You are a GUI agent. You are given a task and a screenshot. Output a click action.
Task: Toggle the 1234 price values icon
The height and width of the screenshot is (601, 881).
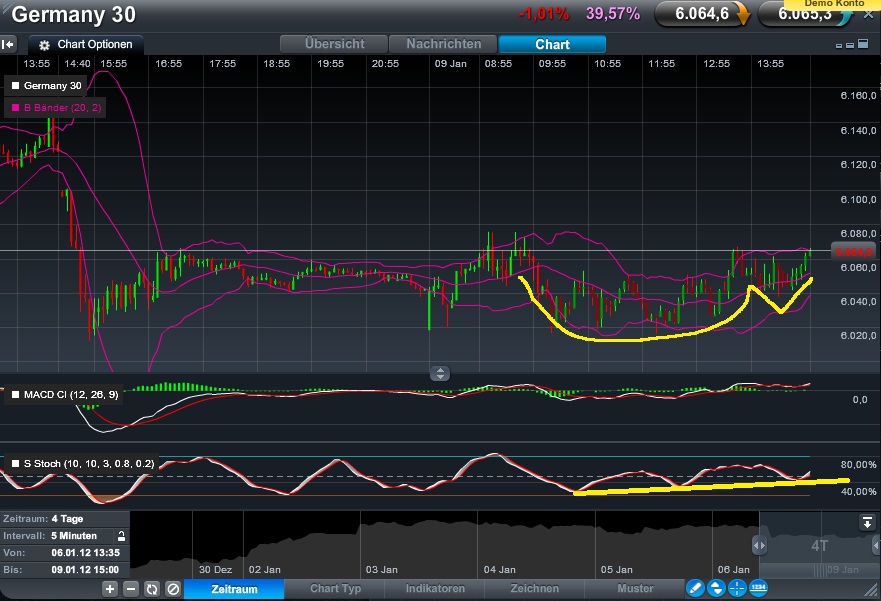tap(757, 589)
